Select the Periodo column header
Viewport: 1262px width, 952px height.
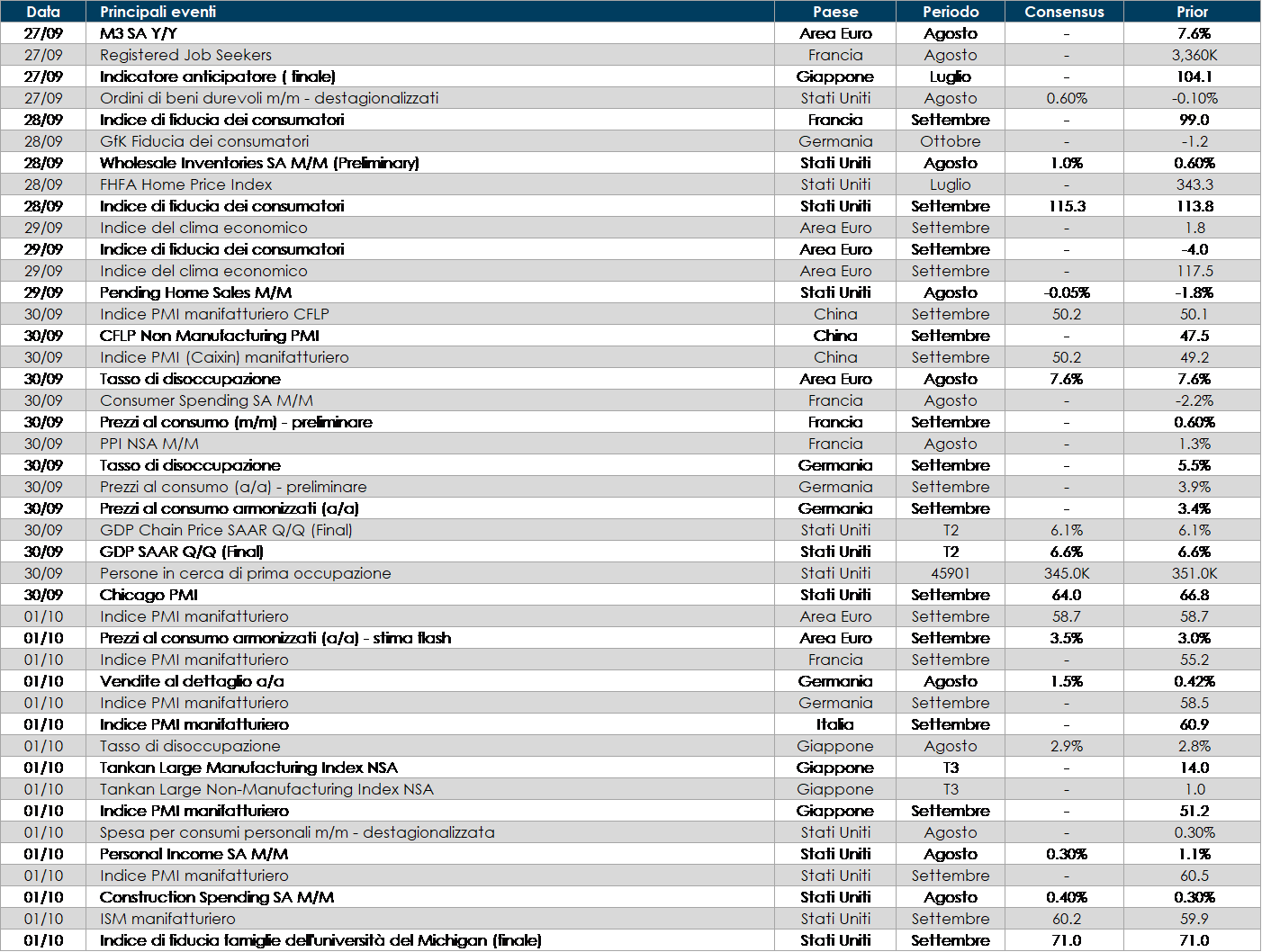click(951, 12)
